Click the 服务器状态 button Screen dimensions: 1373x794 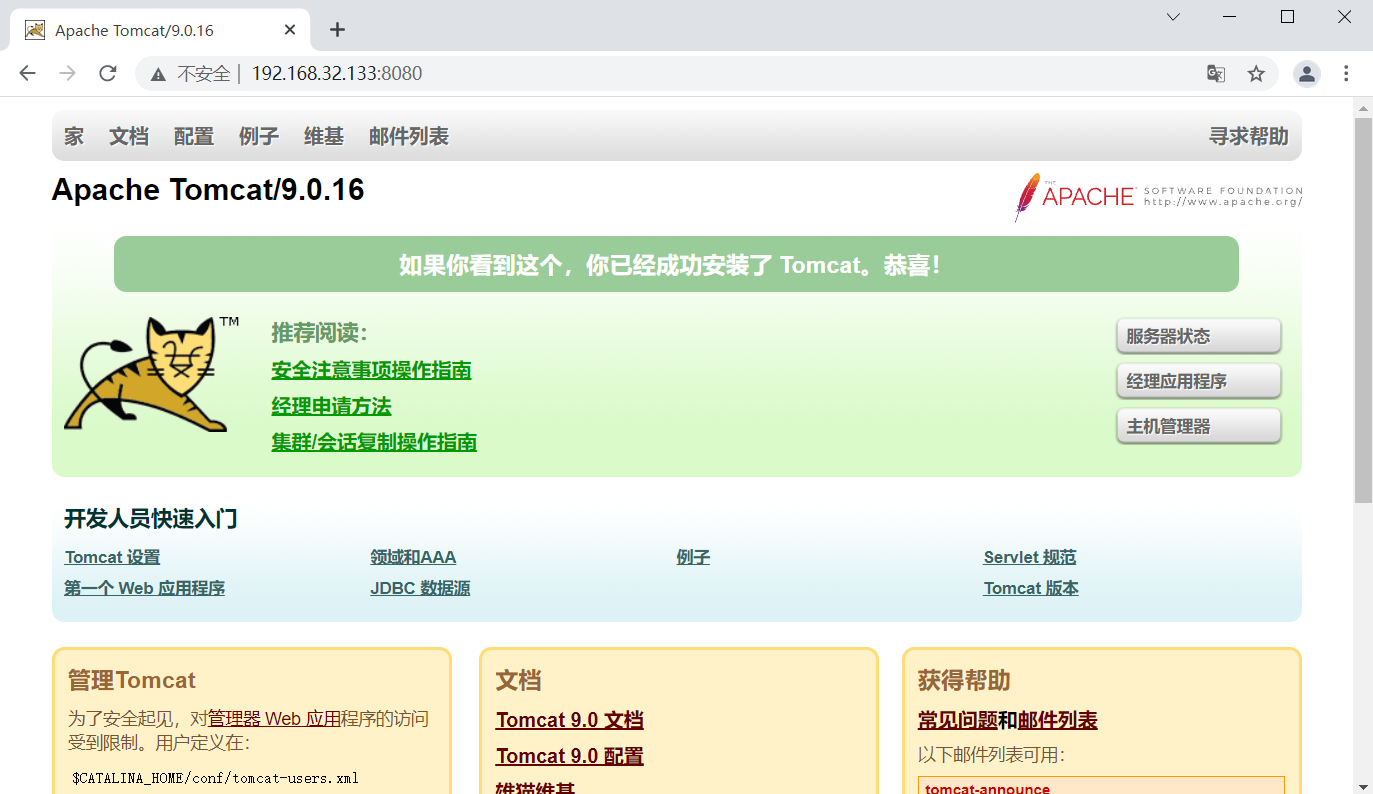pyautogui.click(x=1198, y=336)
